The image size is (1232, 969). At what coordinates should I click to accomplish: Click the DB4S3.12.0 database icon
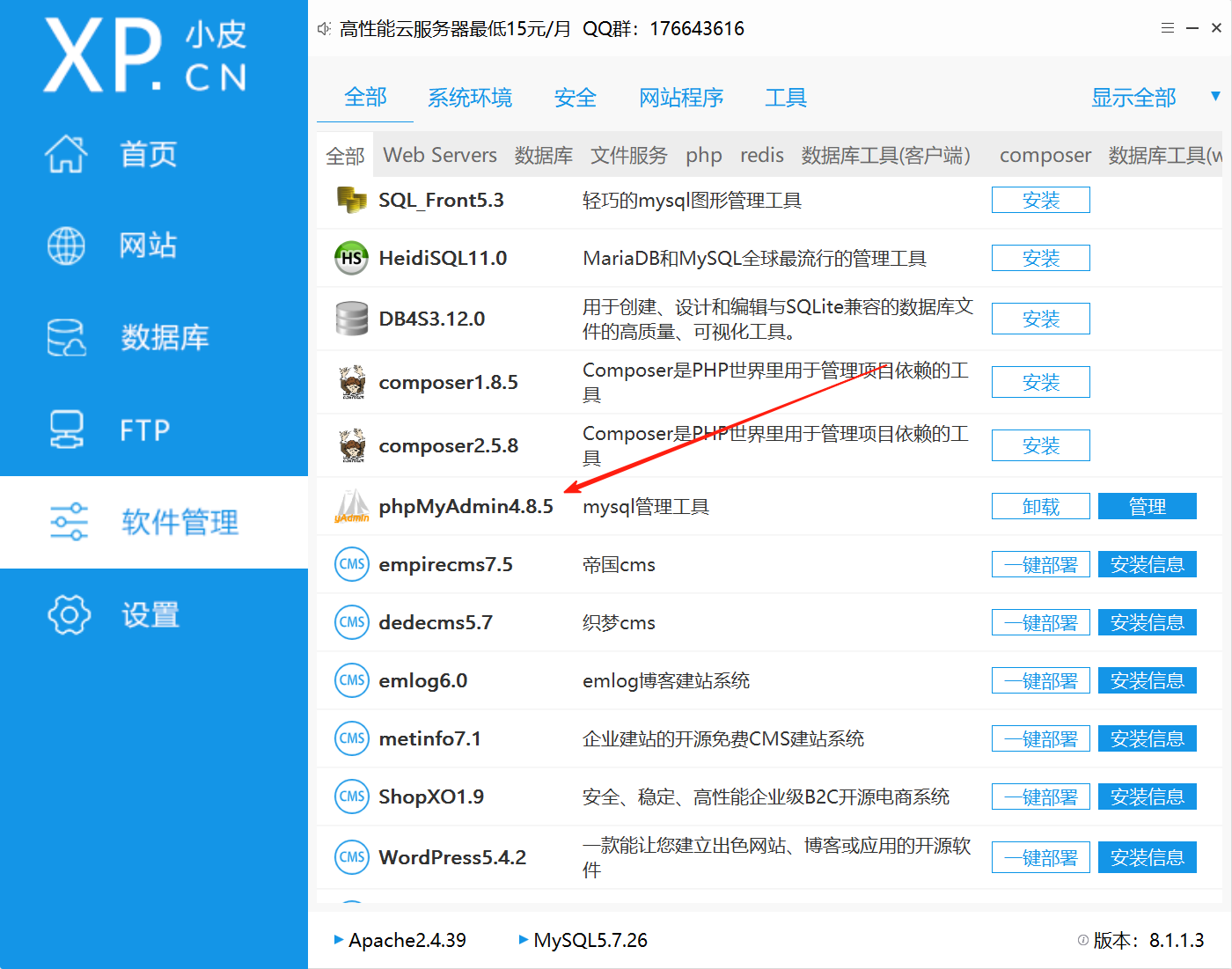coord(352,319)
